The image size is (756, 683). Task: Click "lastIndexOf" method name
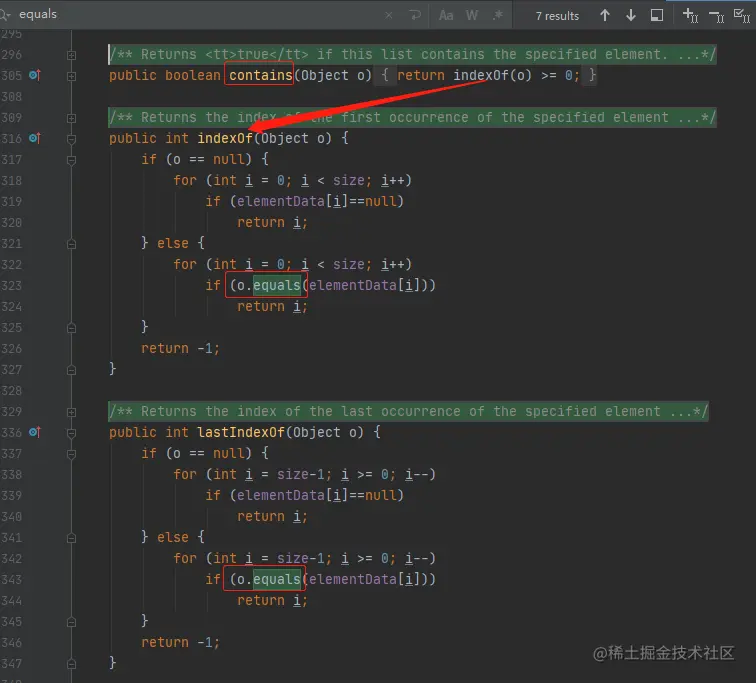241,432
